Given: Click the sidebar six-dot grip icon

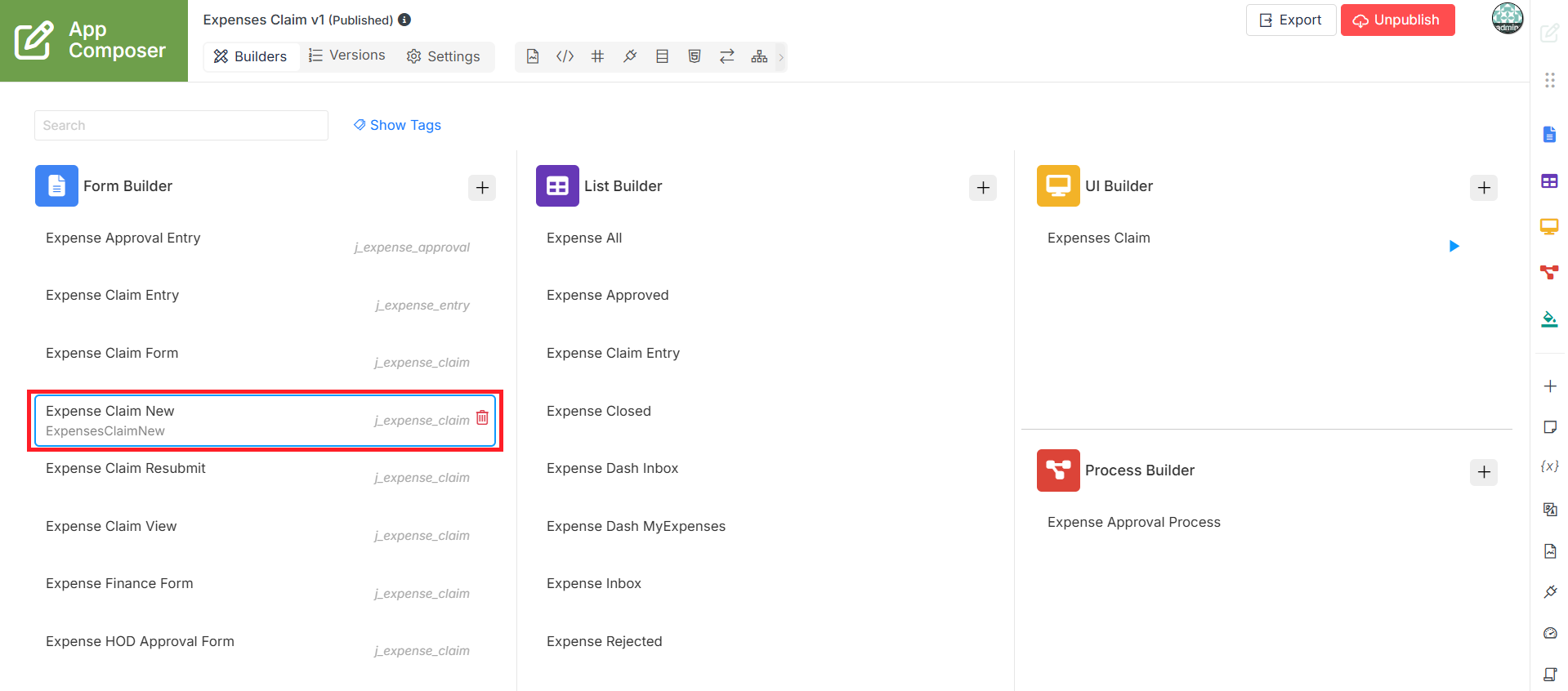Looking at the screenshot, I should coord(1549,80).
